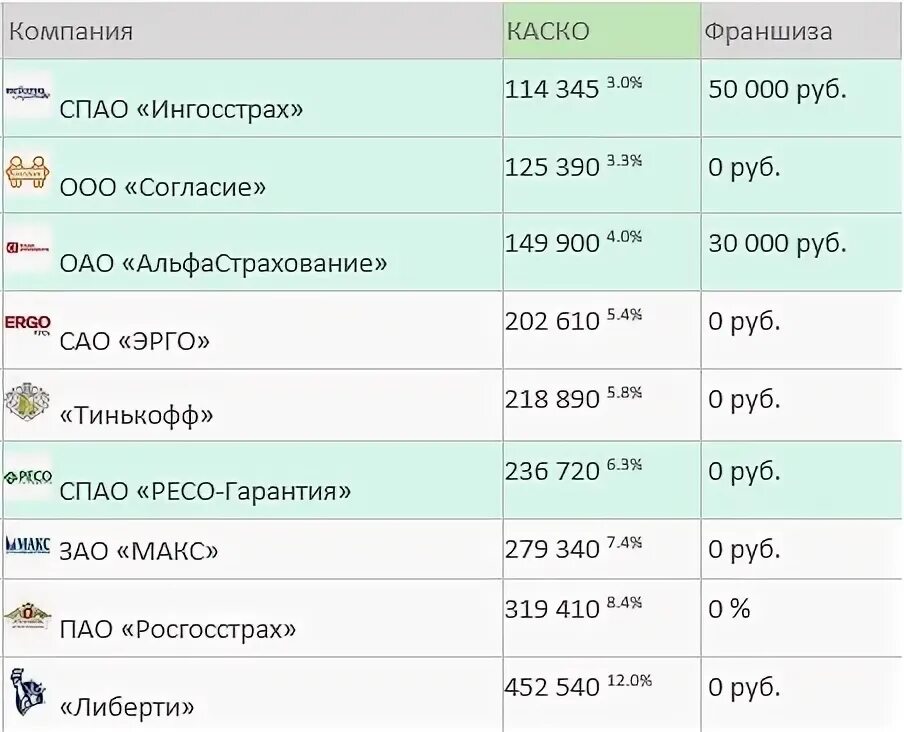The width and height of the screenshot is (904, 732).
Task: Click the Ingosstrakh company logo
Action: 28,91
